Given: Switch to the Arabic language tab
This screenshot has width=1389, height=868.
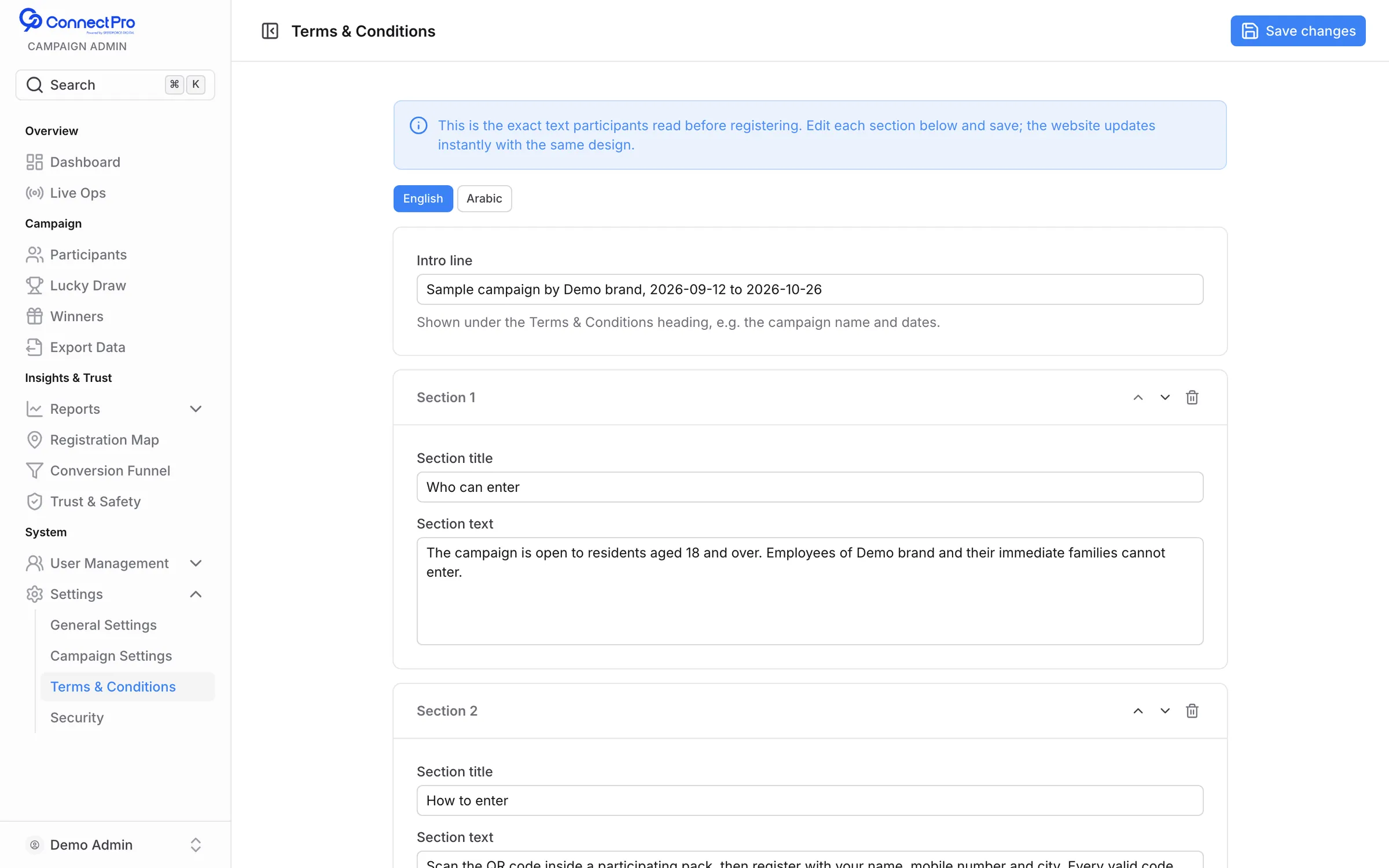Looking at the screenshot, I should [484, 198].
